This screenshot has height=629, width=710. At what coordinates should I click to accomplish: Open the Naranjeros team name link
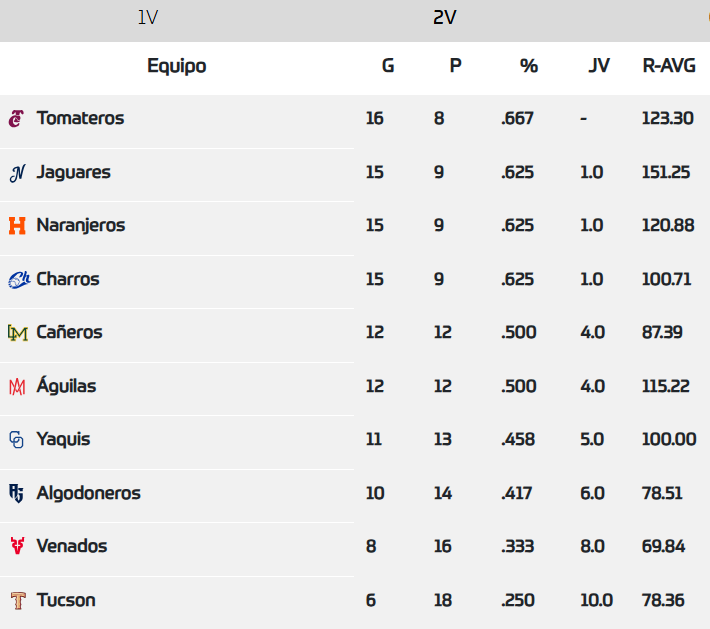click(x=81, y=225)
